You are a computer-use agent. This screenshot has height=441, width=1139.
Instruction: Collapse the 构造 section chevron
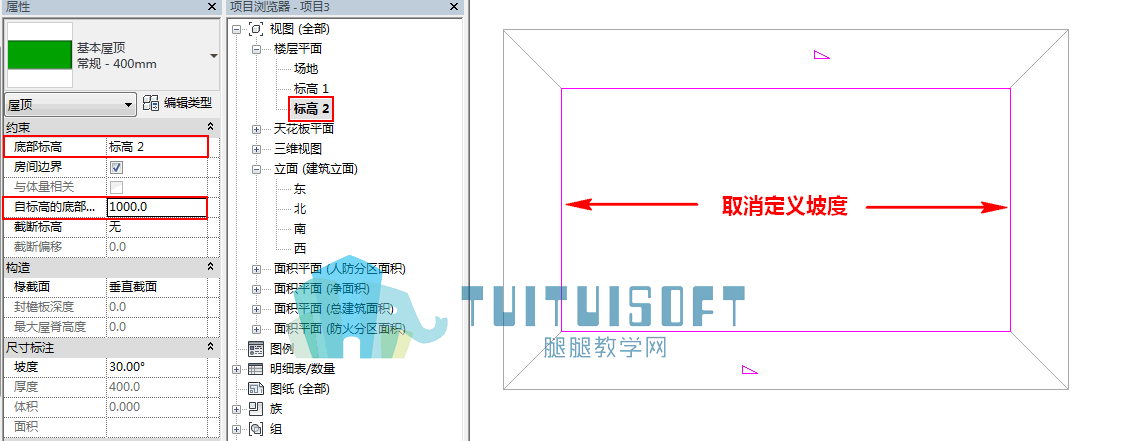coord(211,267)
